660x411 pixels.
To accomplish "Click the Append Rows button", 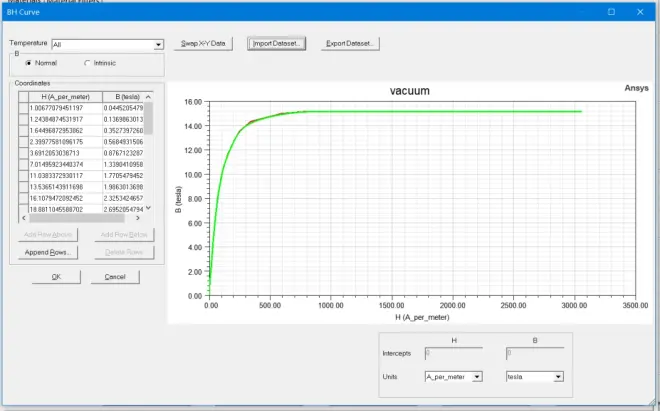I will (48, 252).
